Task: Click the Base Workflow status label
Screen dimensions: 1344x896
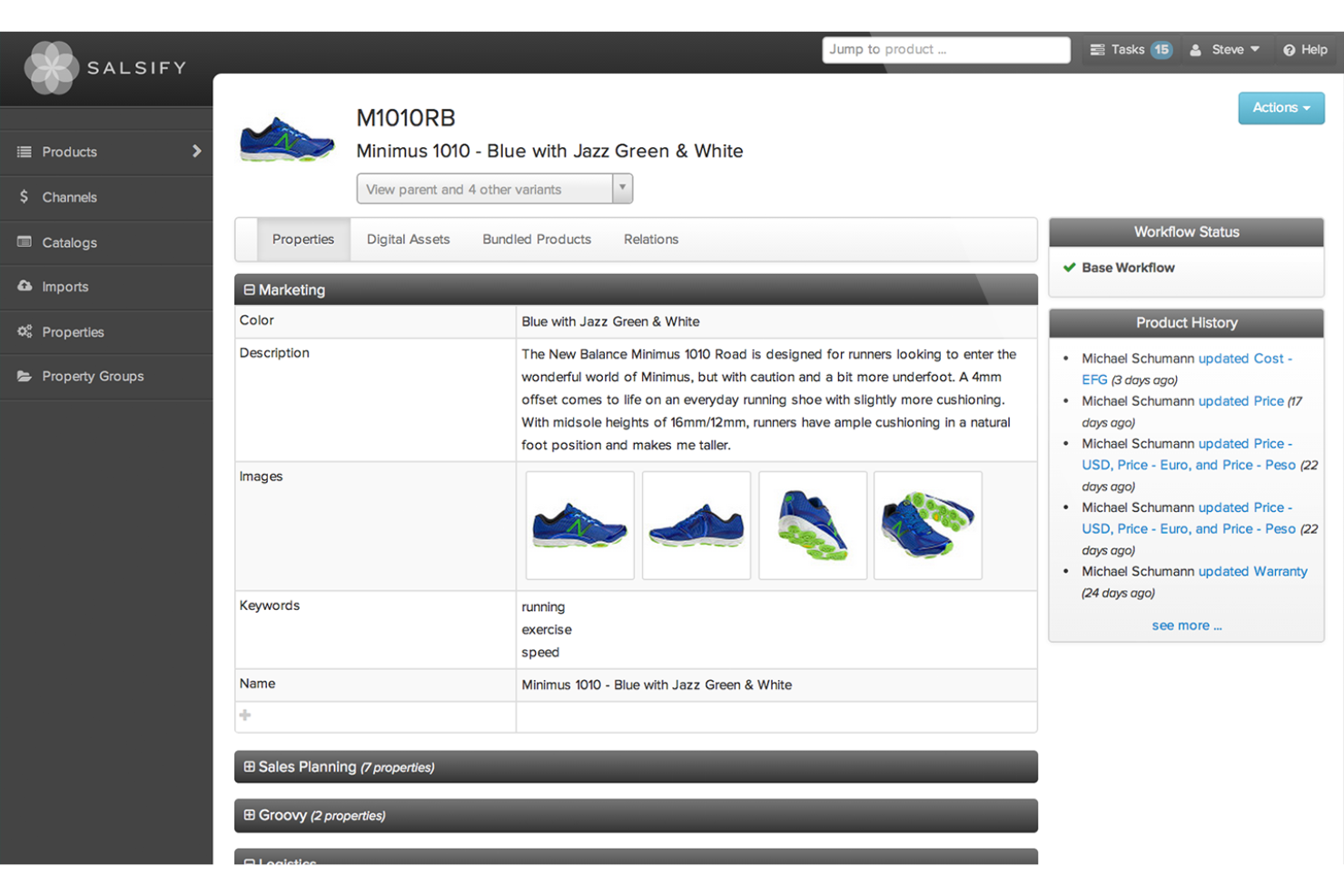Action: click(1128, 268)
